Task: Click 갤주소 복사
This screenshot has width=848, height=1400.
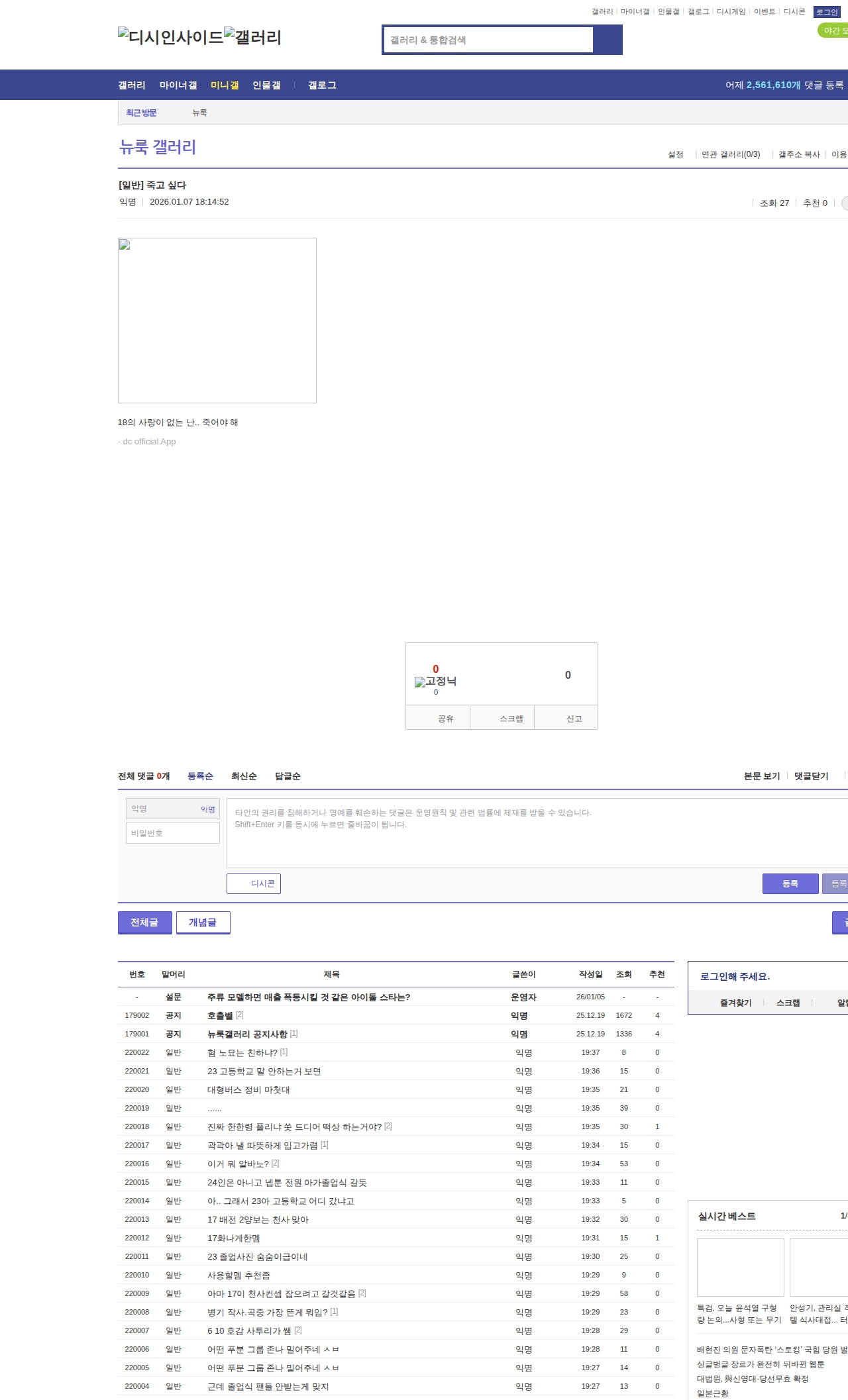Action: click(799, 154)
